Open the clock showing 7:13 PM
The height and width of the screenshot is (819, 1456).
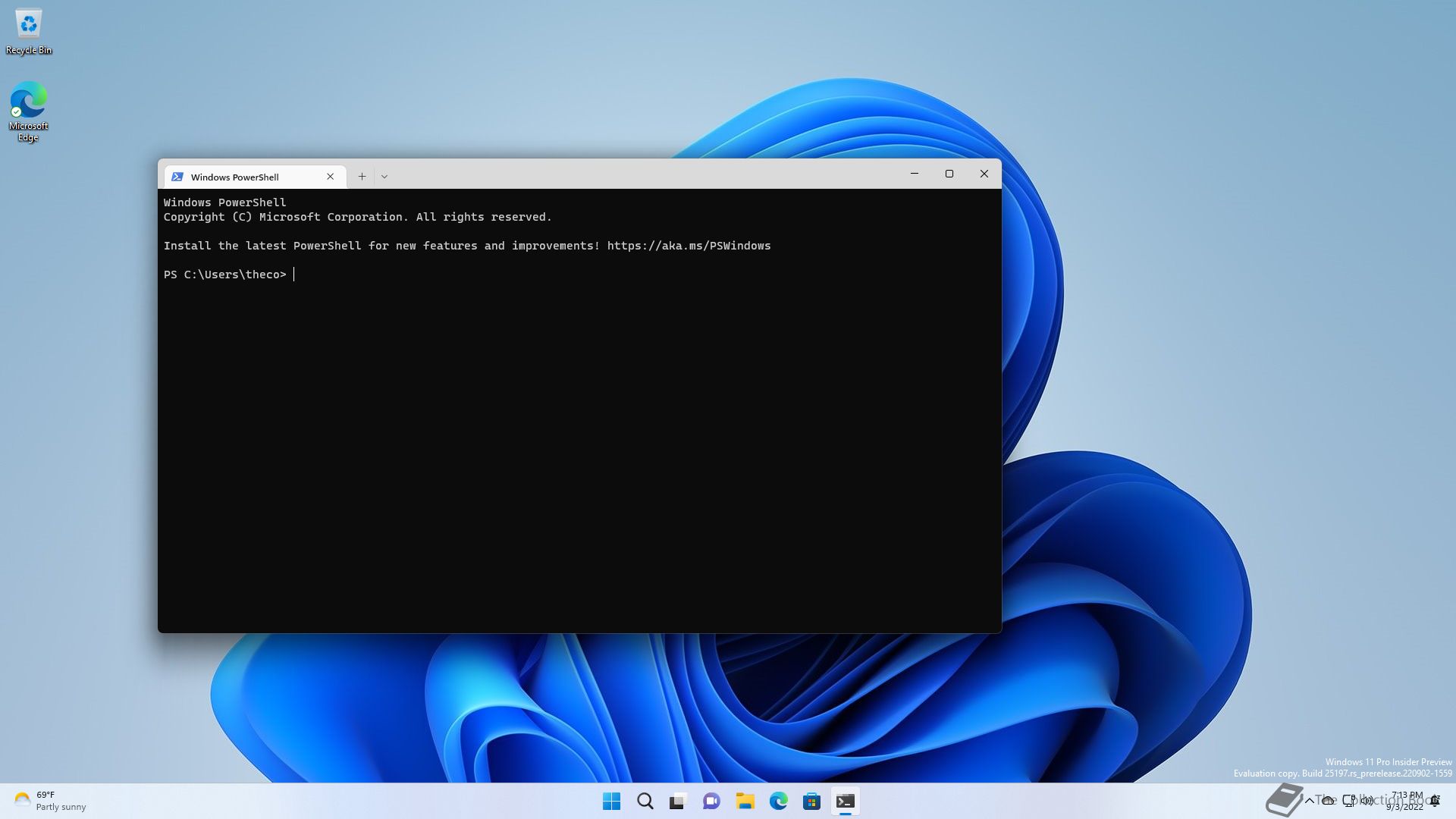[x=1406, y=801]
